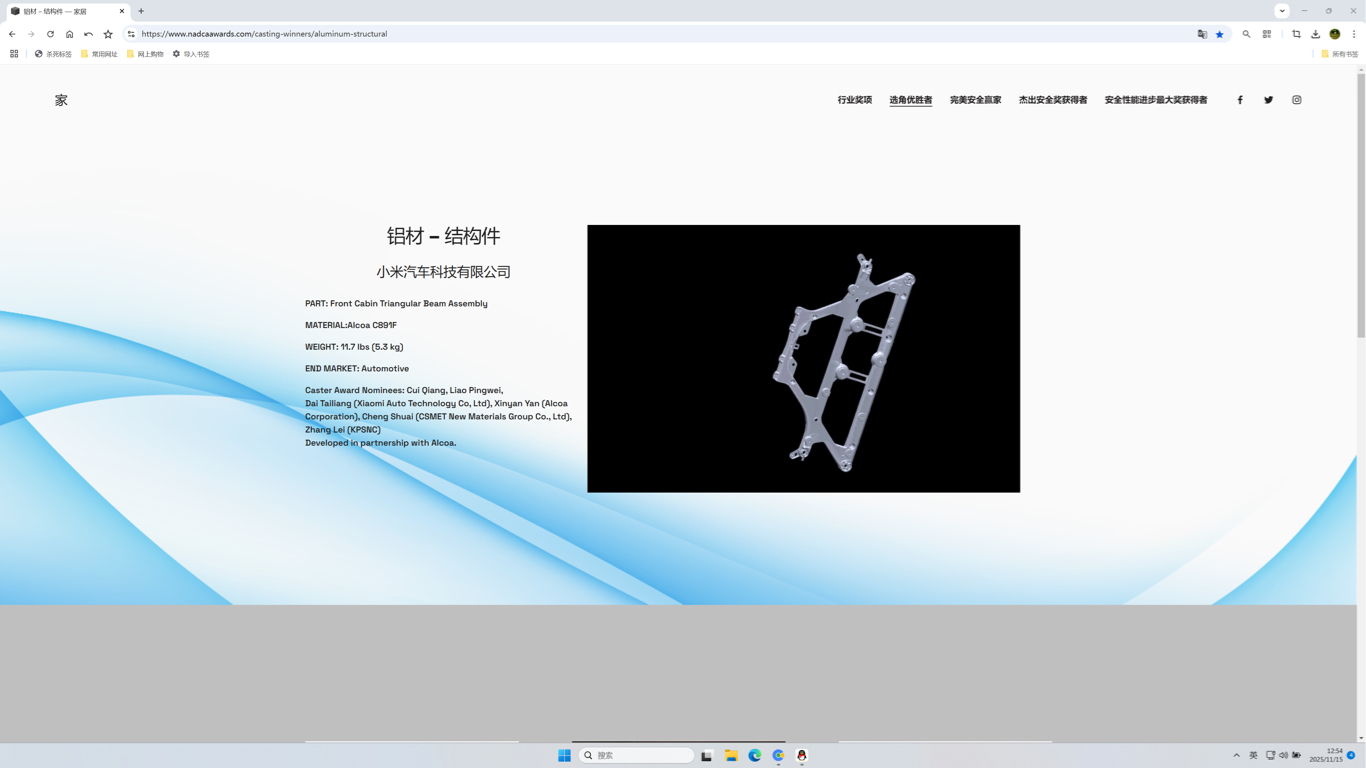Image resolution: width=1366 pixels, height=768 pixels.
Task: Open the user profile avatar
Action: pos(1335,34)
